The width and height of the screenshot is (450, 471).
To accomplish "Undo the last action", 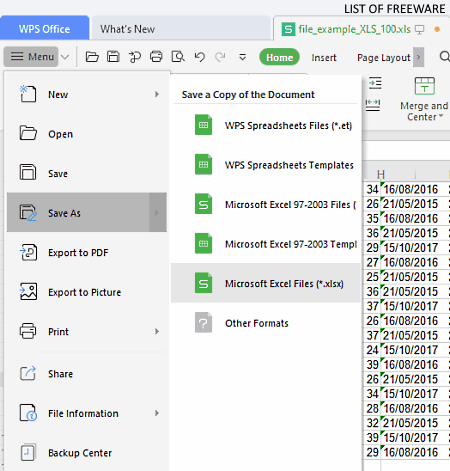I will (200, 57).
